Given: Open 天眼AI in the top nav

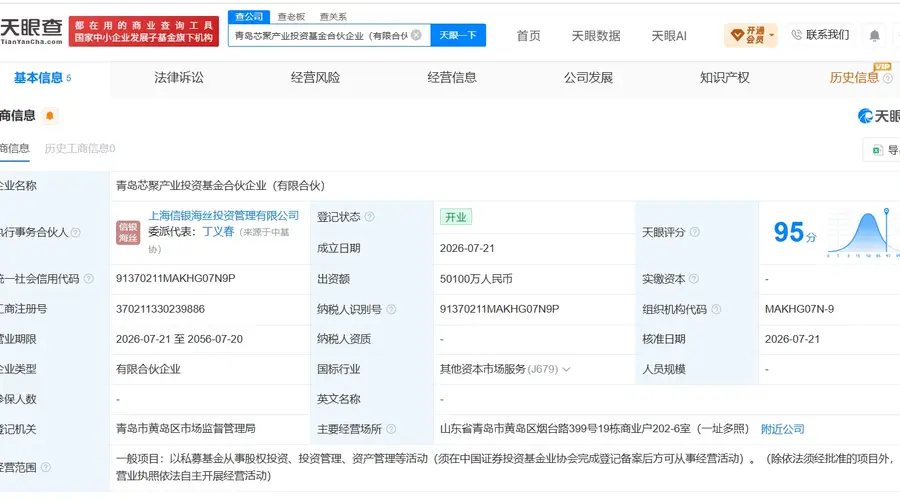Looking at the screenshot, I should pos(669,36).
